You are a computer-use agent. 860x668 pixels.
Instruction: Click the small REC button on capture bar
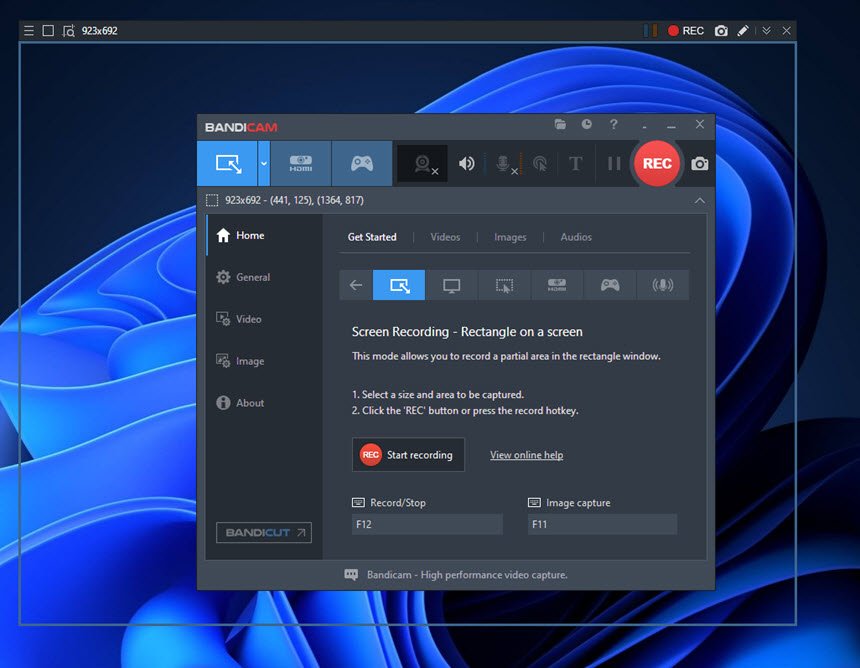coord(686,31)
